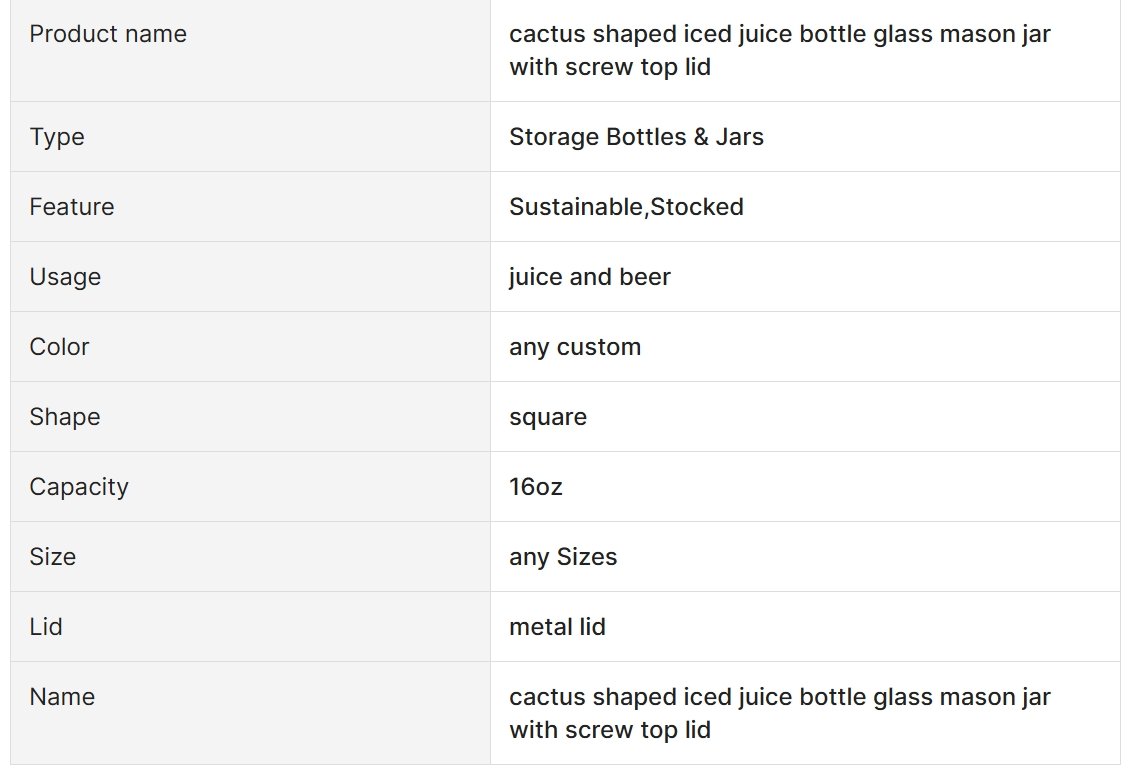Select the product name value at top

(780, 50)
